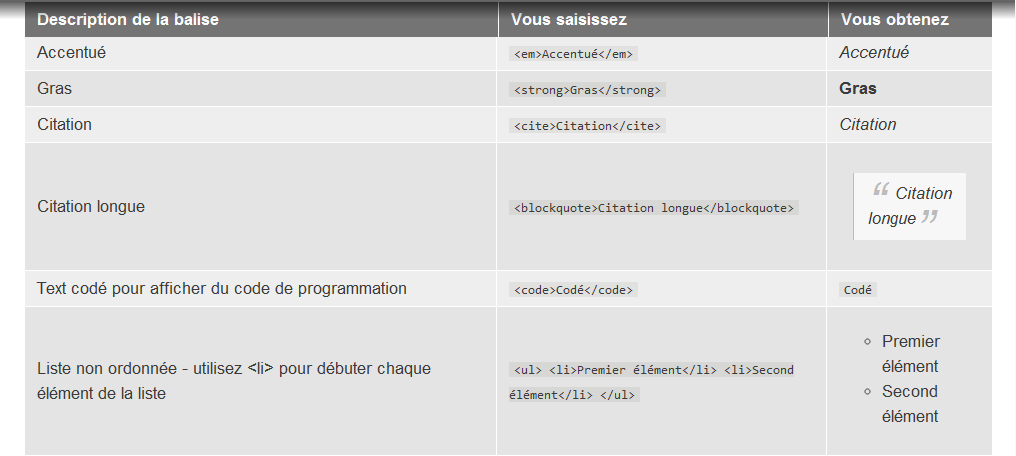Click the 'Description de la balise' column header

pos(128,19)
